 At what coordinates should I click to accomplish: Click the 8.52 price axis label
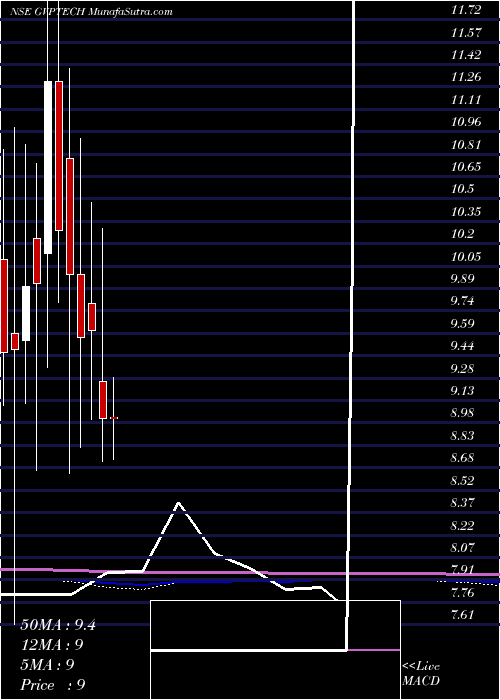(462, 481)
